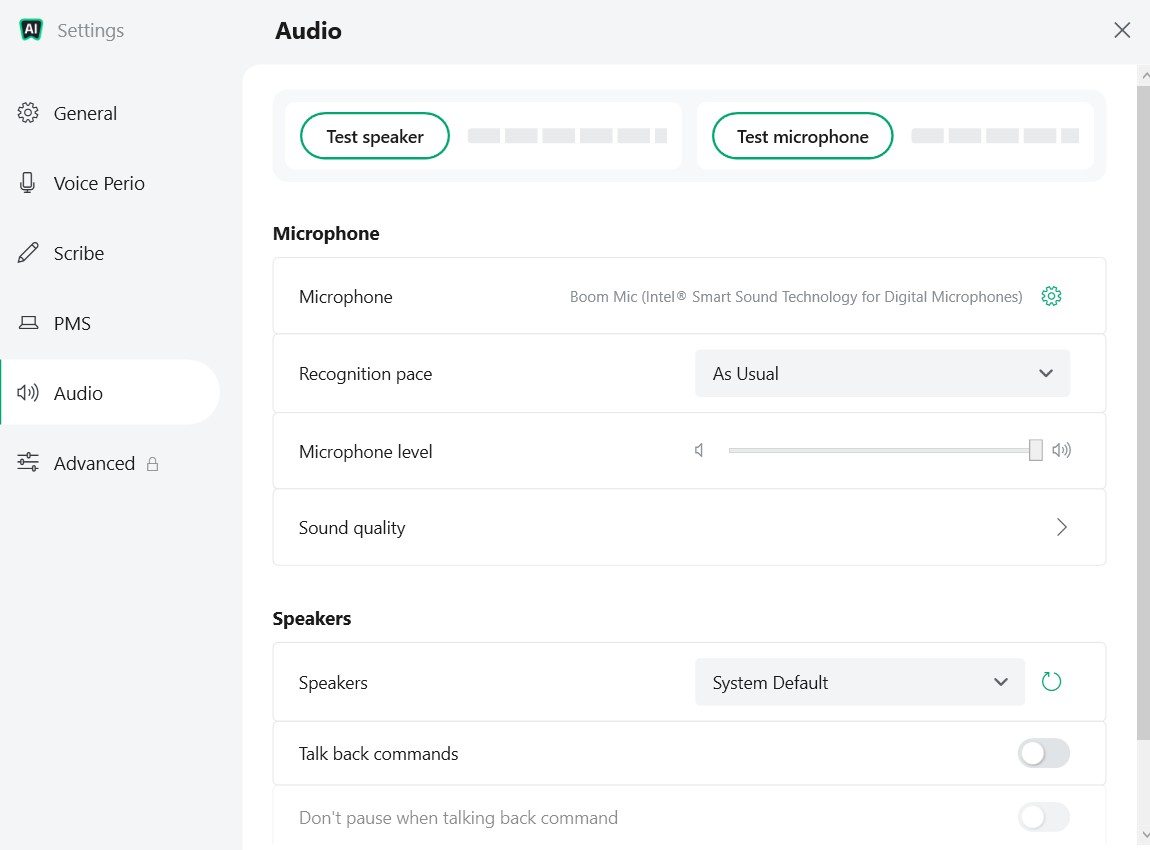
Task: Click the vertical scrollbar thumb
Action: coord(1143,412)
